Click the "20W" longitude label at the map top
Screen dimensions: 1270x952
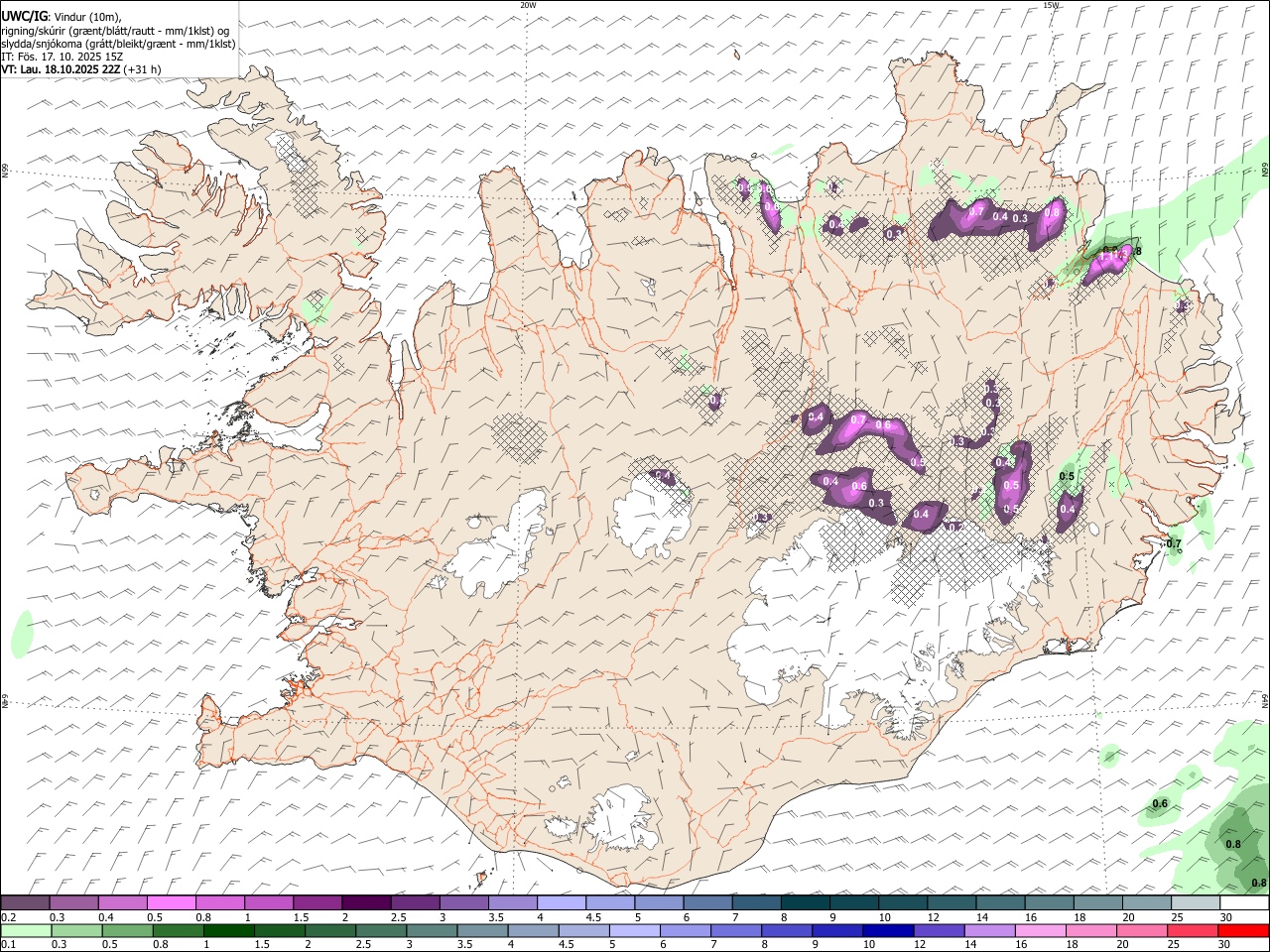(x=528, y=5)
